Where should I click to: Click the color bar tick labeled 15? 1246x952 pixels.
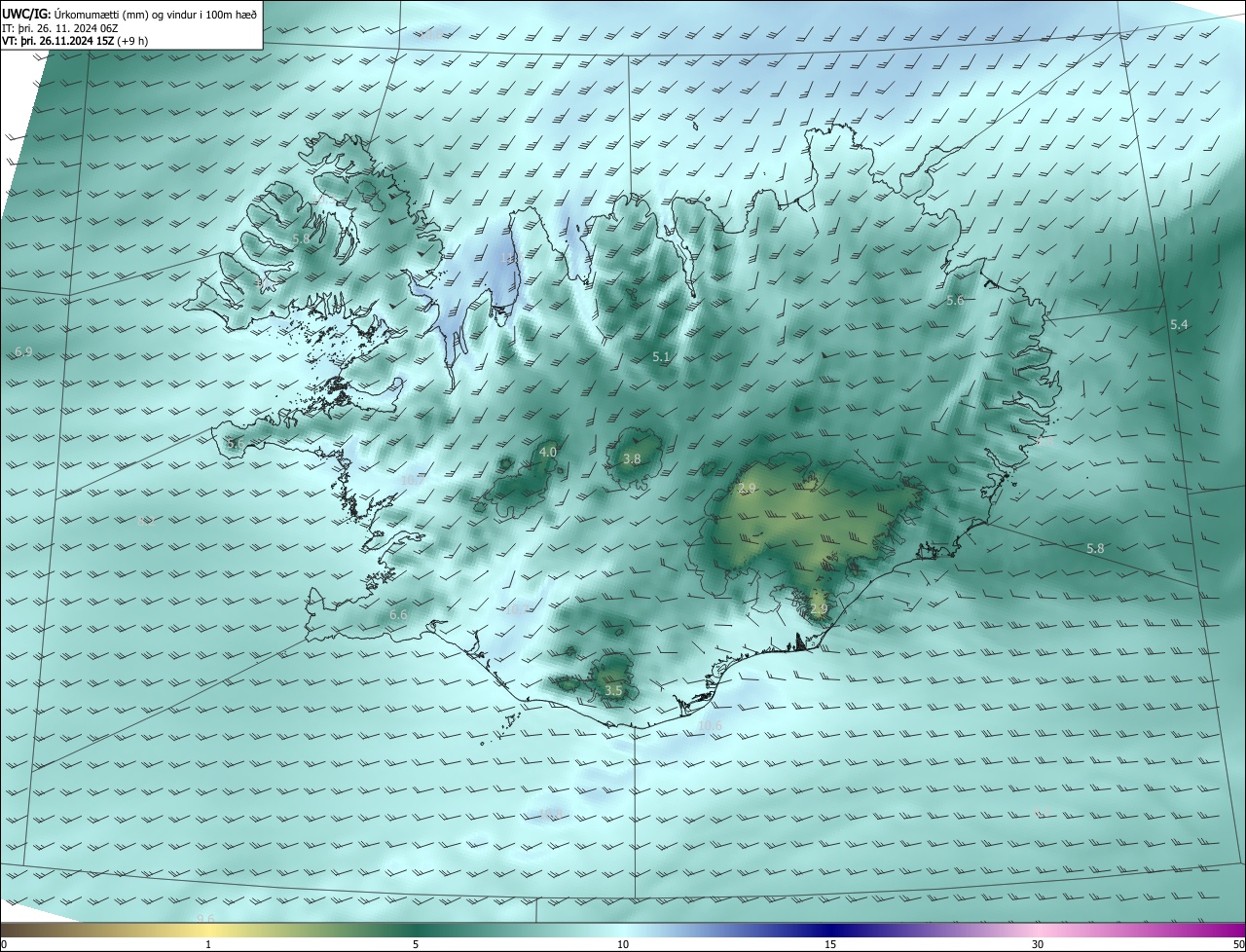(x=830, y=944)
